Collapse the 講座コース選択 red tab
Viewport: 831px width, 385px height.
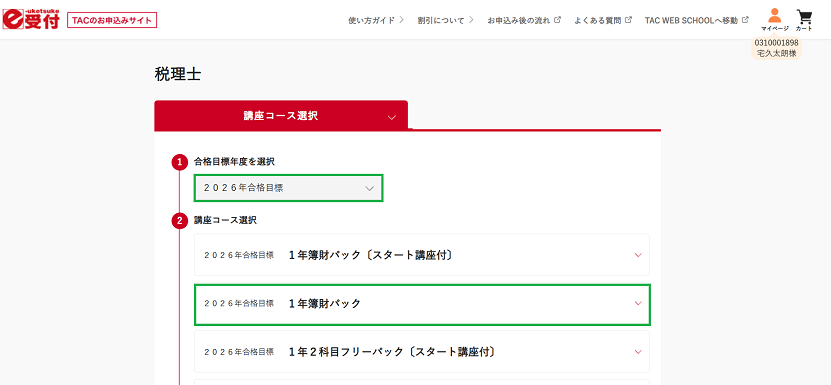point(281,116)
